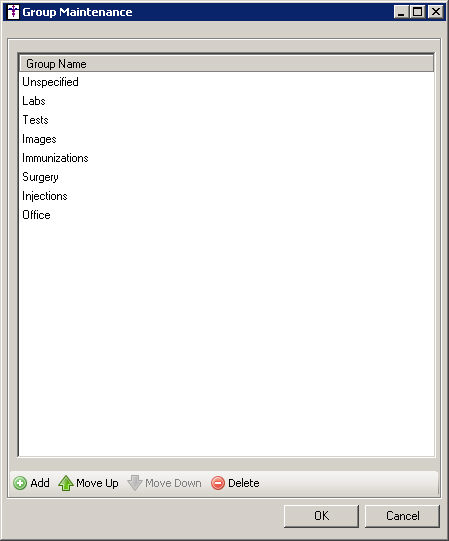
Task: Choose the Images group
Action: pos(226,139)
